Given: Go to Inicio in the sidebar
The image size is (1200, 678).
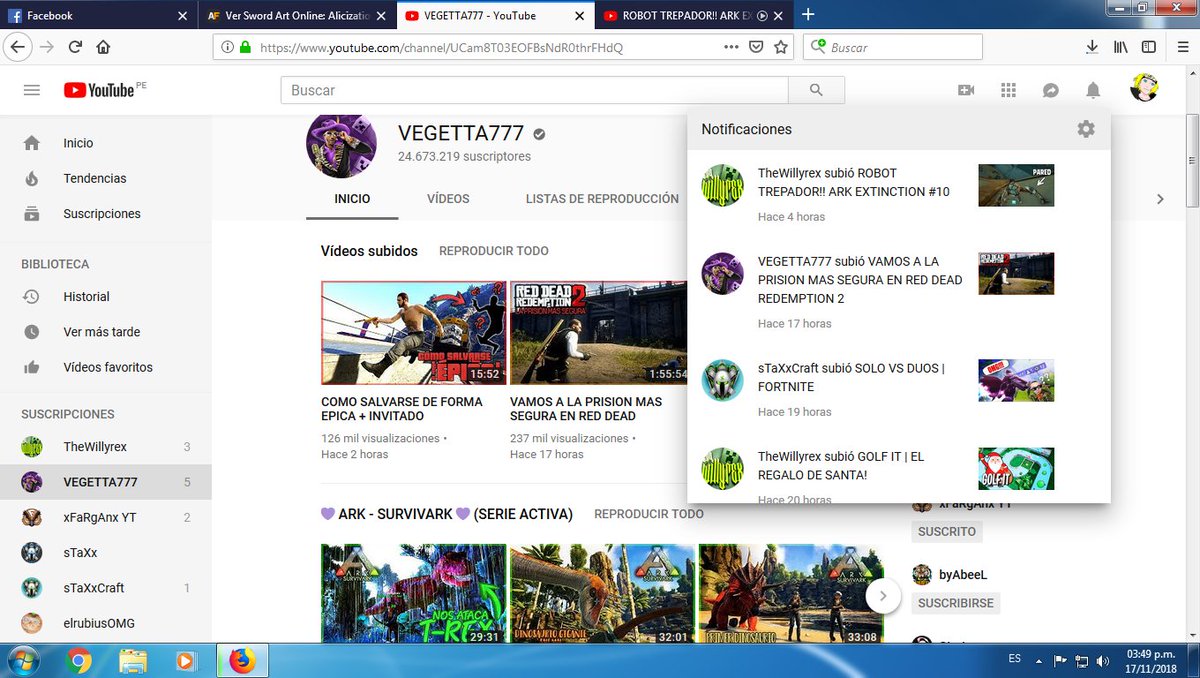Looking at the screenshot, I should pos(106,143).
